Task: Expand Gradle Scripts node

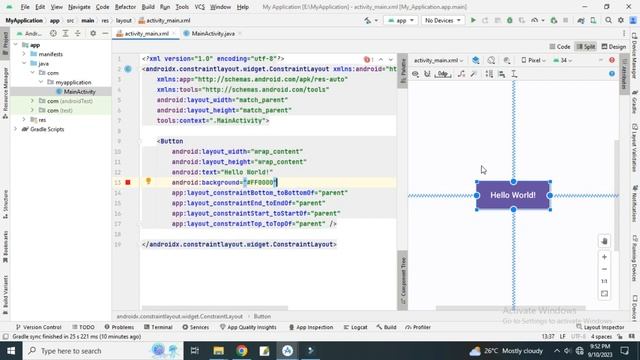Action: [16, 129]
